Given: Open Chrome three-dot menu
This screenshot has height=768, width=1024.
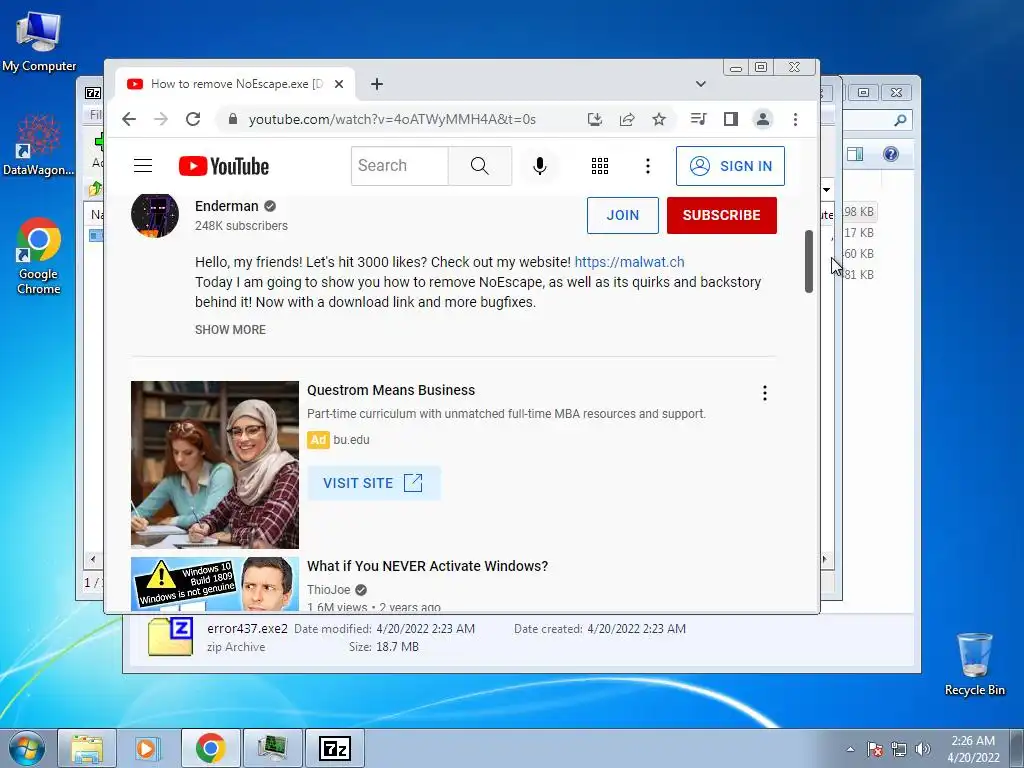Looking at the screenshot, I should coord(795,119).
